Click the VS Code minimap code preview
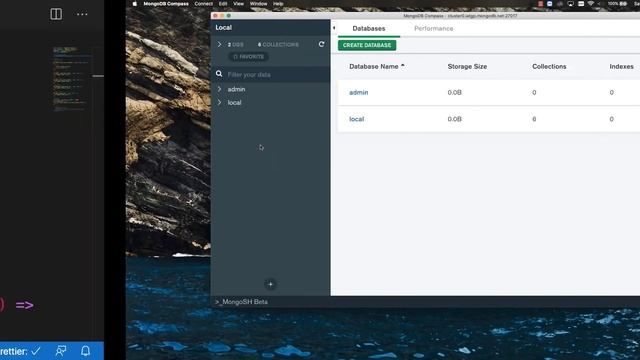This screenshot has height=360, width=640. coord(71,78)
